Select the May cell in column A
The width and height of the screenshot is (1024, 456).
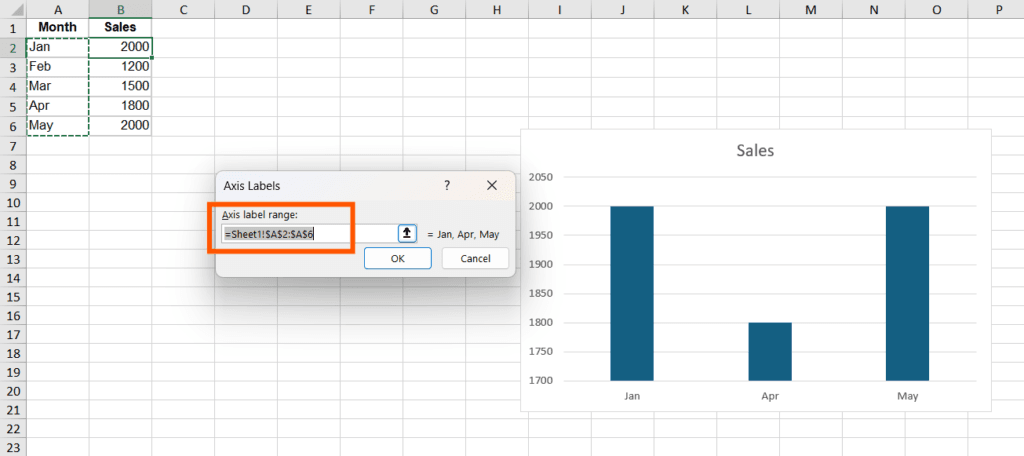[57, 125]
